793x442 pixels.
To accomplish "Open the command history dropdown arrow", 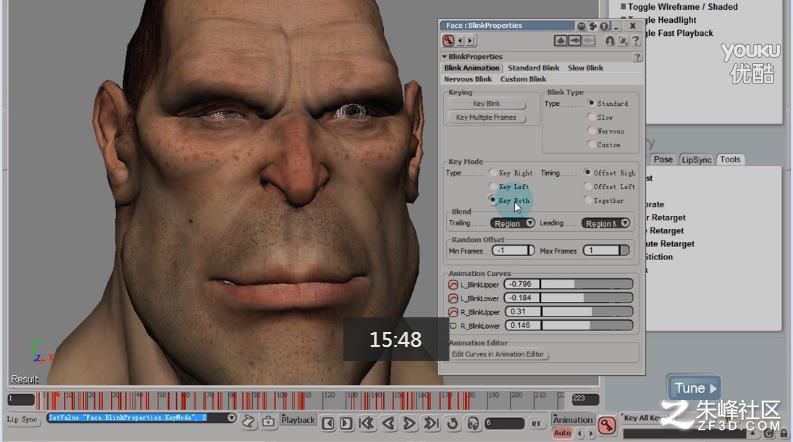I will tap(231, 418).
